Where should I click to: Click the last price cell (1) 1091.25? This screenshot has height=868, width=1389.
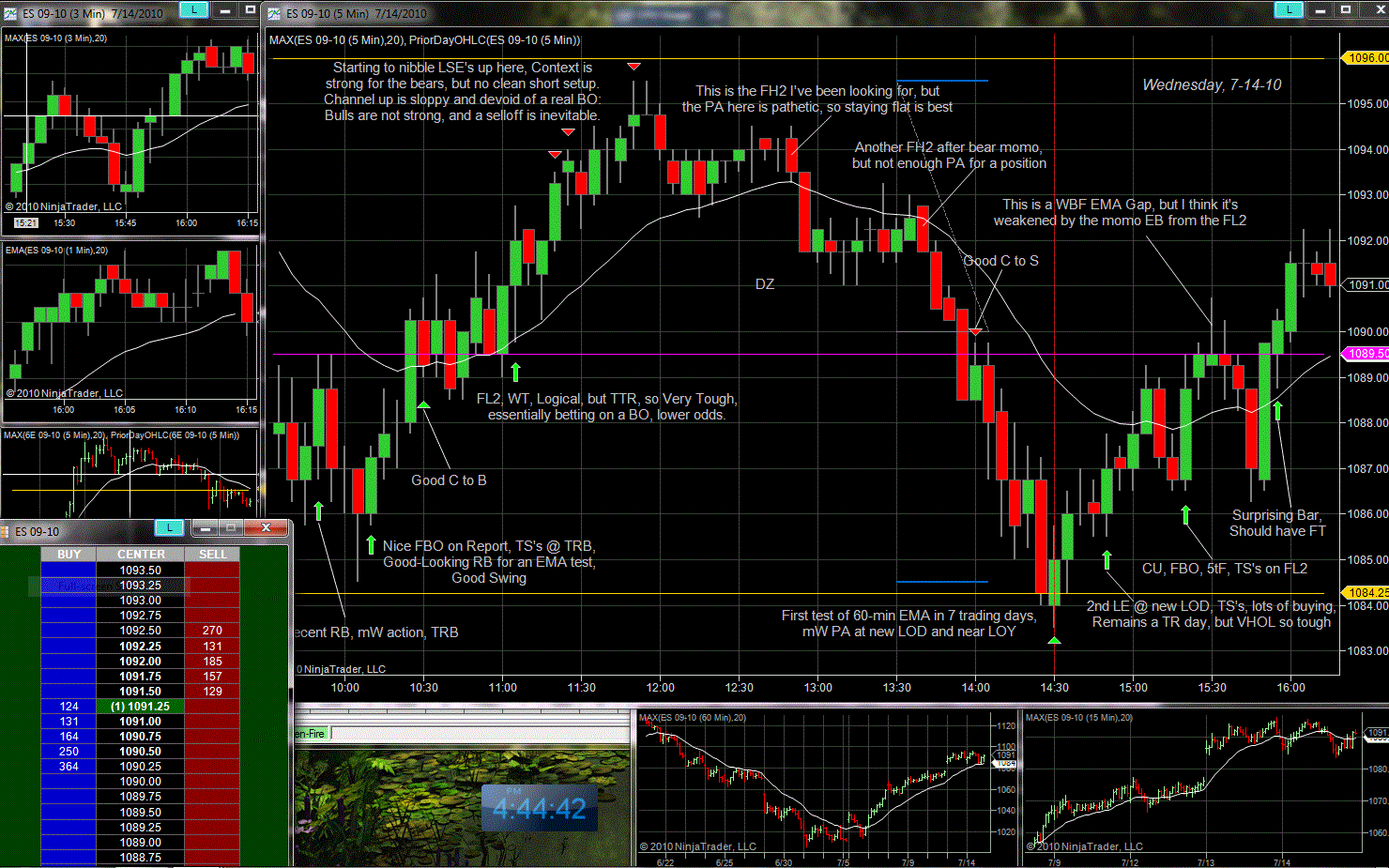141,707
